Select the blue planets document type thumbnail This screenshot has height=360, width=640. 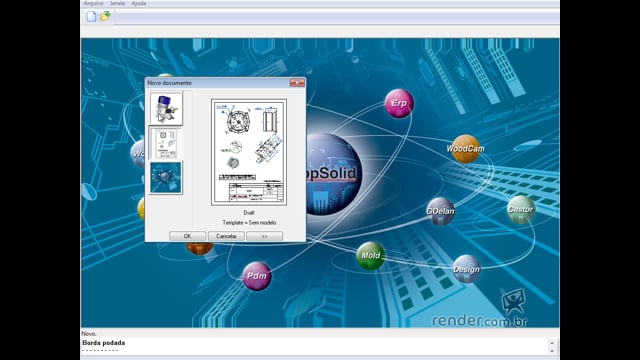166,178
